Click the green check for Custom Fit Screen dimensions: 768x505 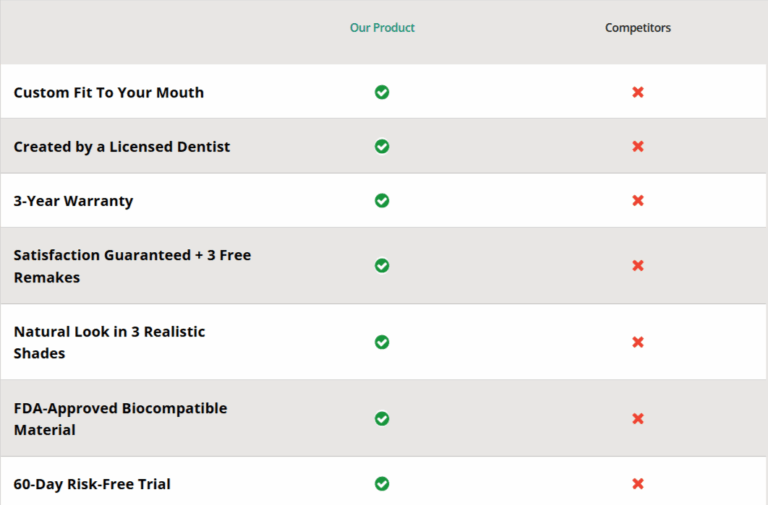[x=382, y=92]
